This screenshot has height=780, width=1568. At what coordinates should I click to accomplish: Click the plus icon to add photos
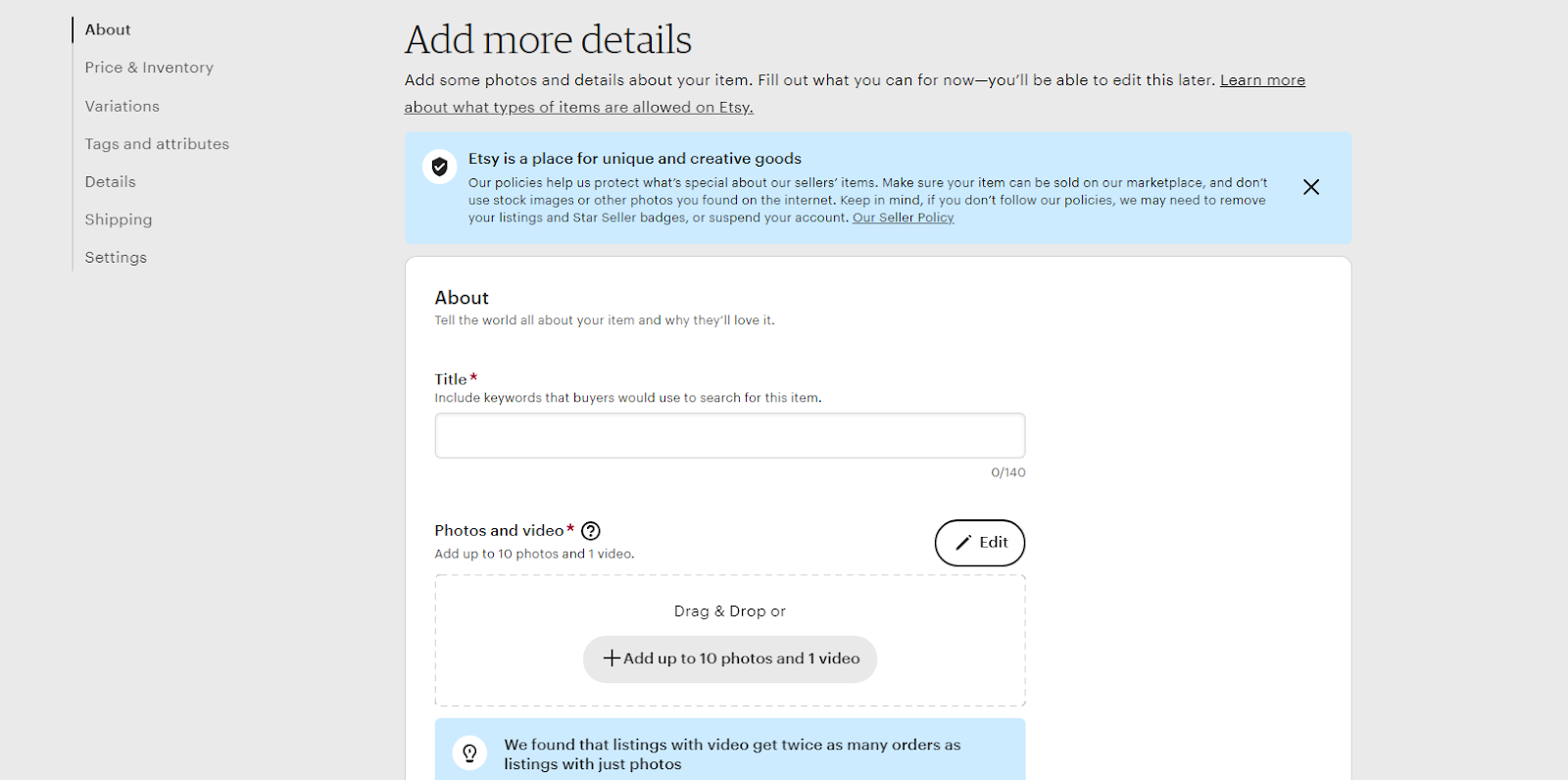(612, 658)
